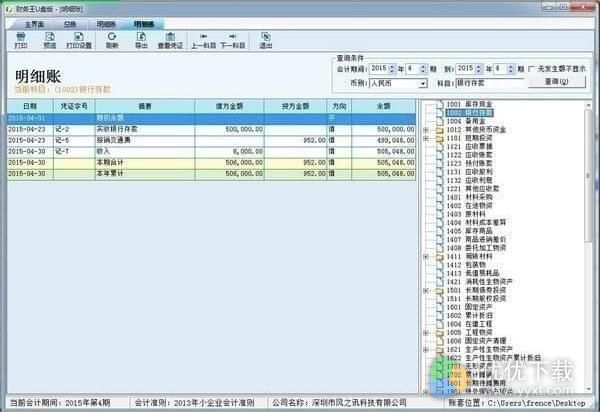The height and width of the screenshot is (412, 600).
Task: Switch to the 主界面 tab
Action: pos(34,24)
